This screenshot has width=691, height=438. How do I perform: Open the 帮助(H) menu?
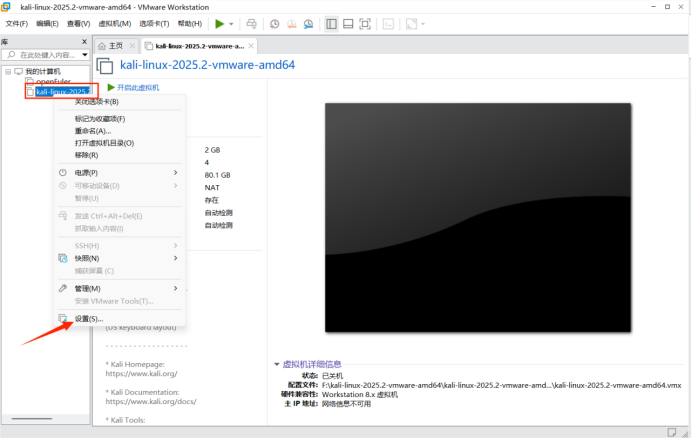coord(189,24)
